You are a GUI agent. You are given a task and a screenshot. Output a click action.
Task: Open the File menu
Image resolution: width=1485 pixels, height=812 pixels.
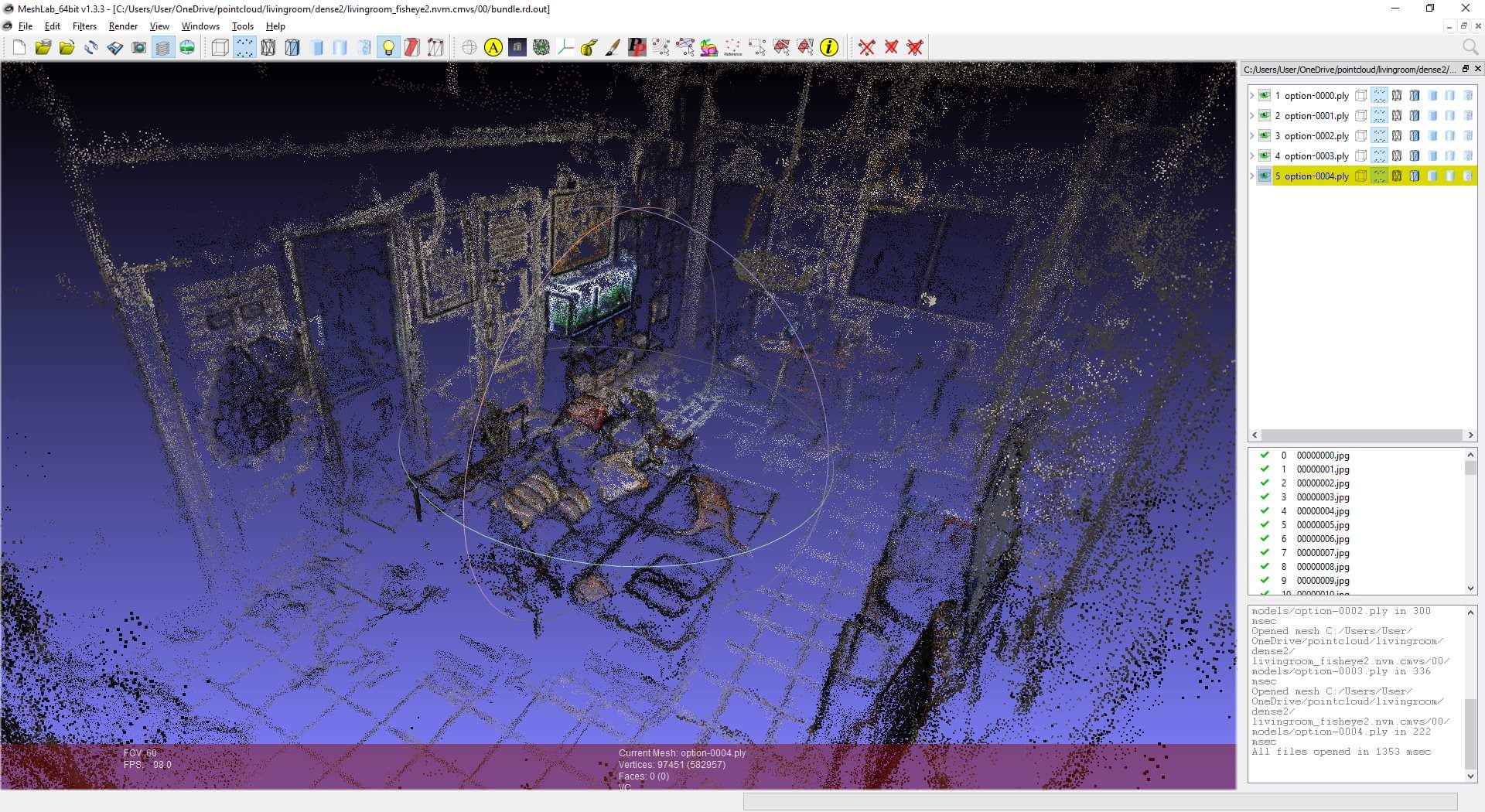[x=26, y=26]
